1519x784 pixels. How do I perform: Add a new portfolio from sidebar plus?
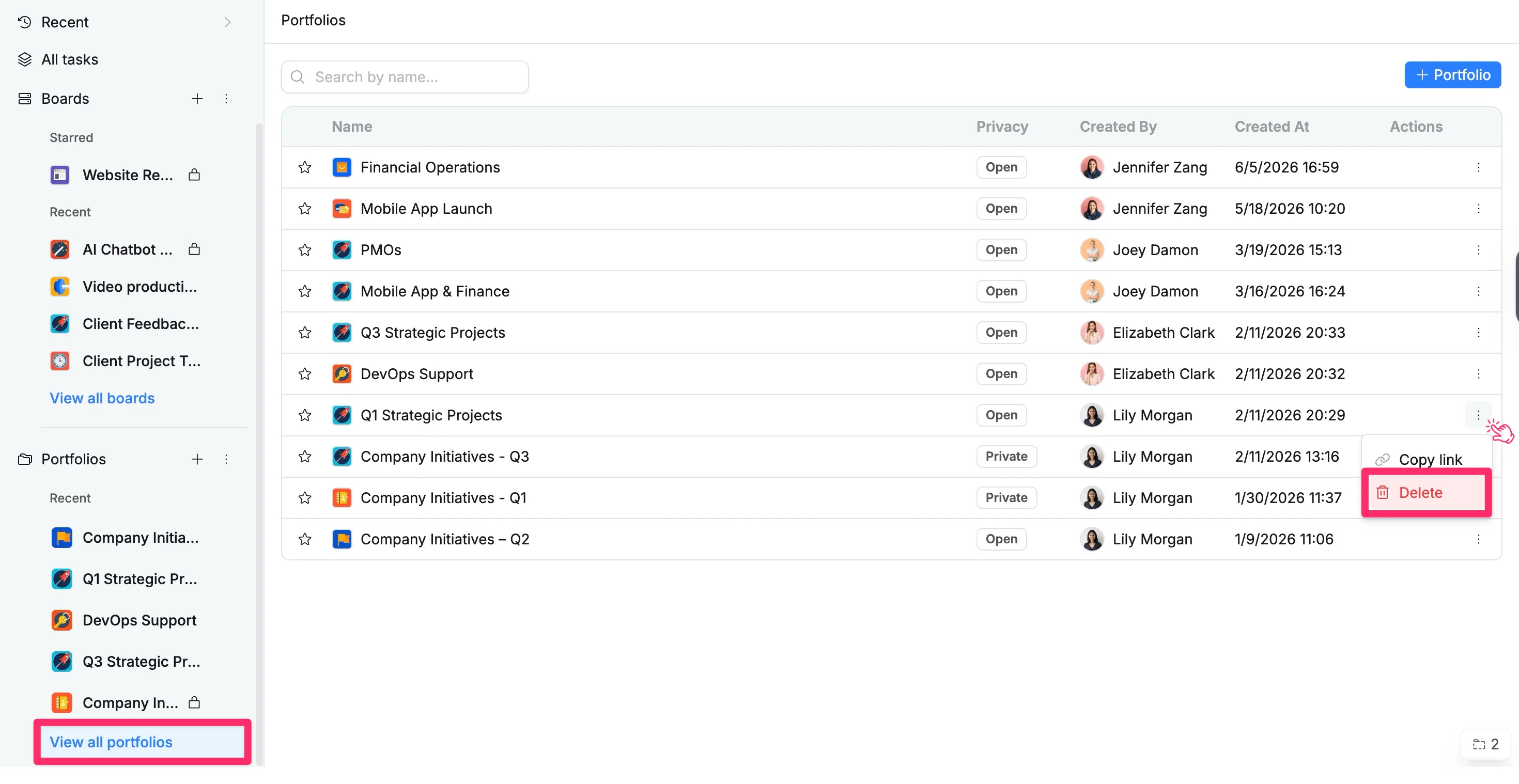pyautogui.click(x=197, y=459)
